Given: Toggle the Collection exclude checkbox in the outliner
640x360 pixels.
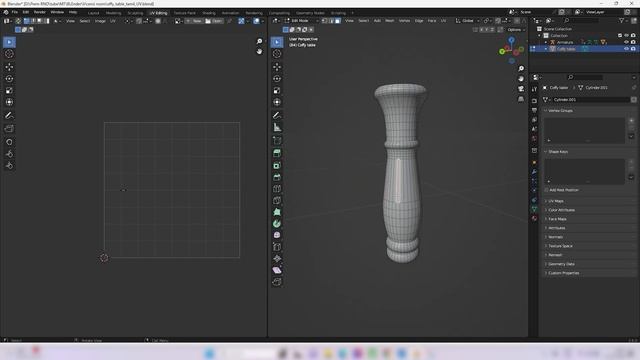Looking at the screenshot, I should pyautogui.click(x=620, y=36).
